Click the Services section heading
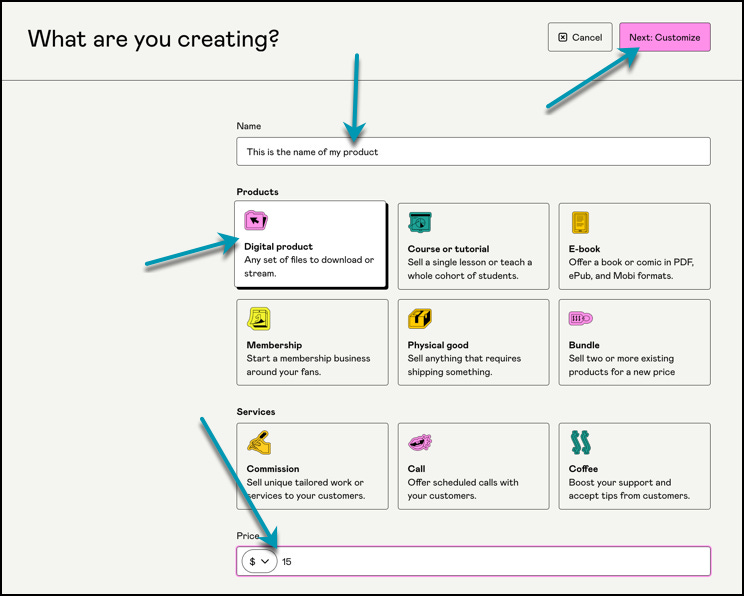The height and width of the screenshot is (596, 744). point(256,411)
